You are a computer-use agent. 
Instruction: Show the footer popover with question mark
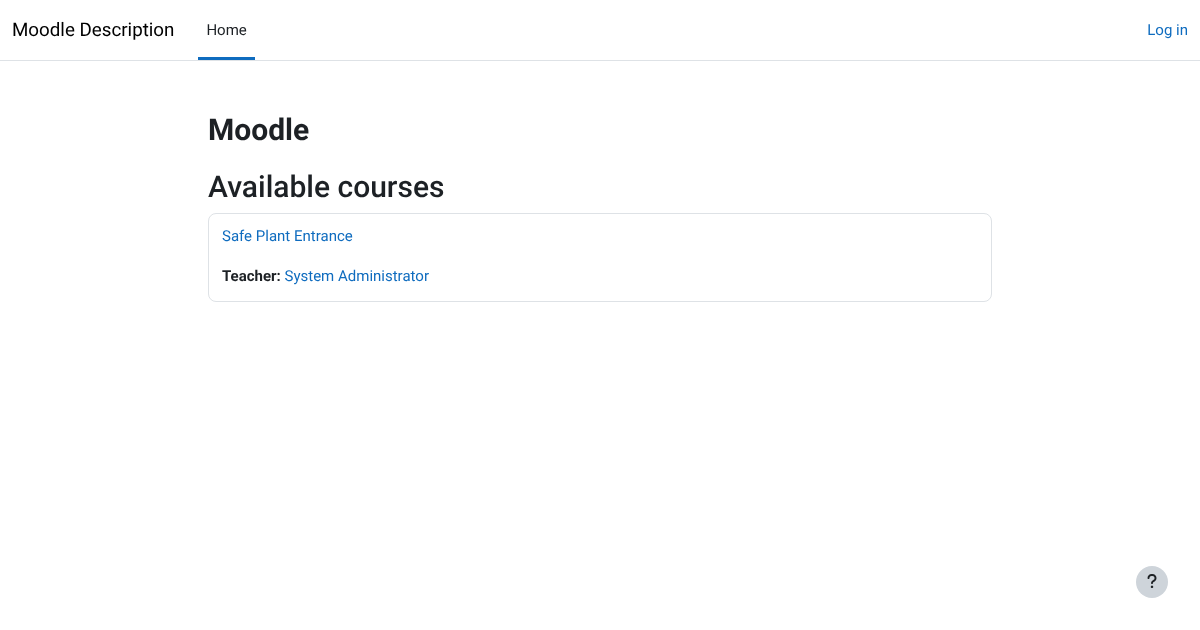1151,582
